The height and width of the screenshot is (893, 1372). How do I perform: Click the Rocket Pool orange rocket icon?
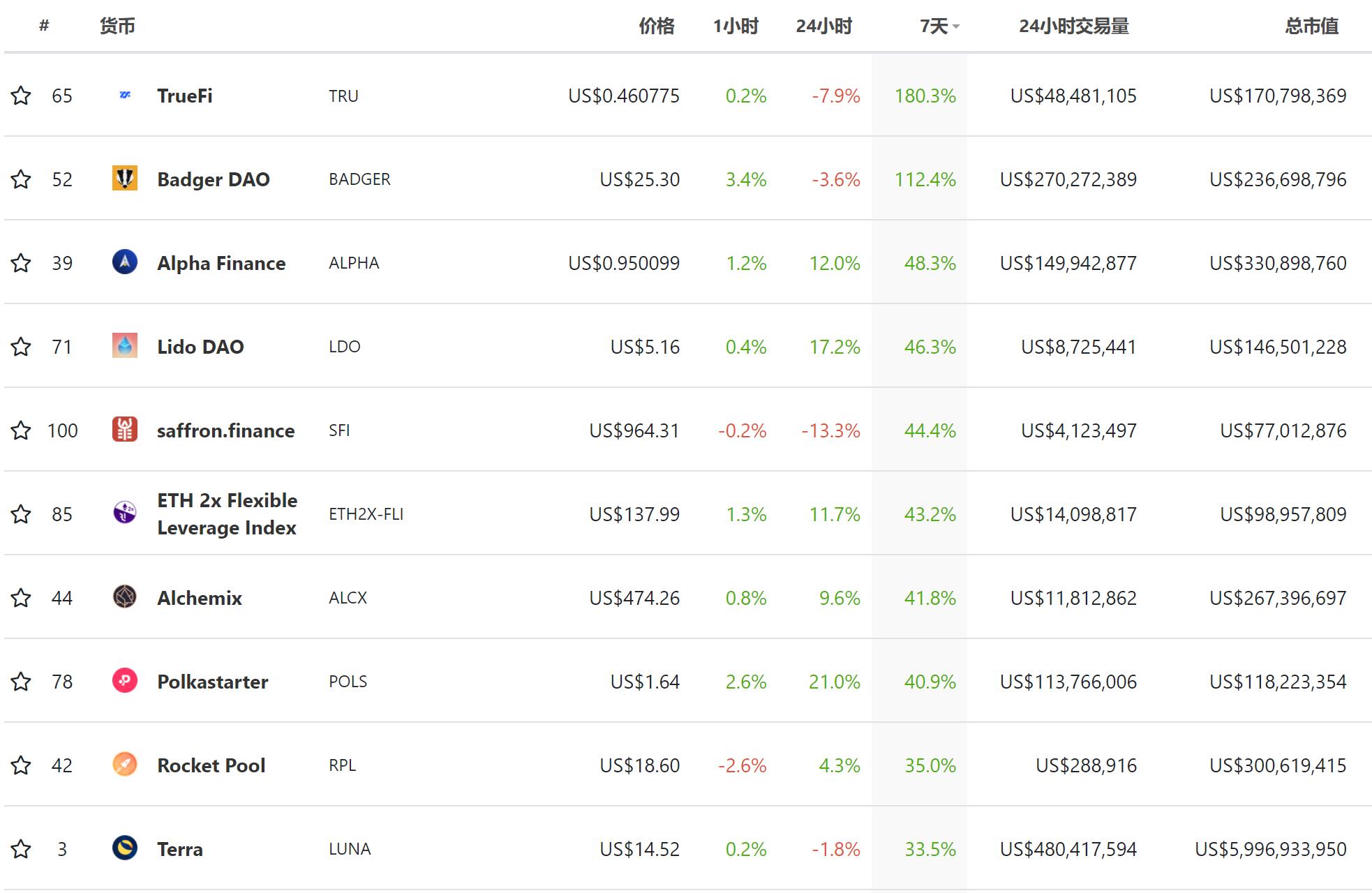tap(125, 765)
